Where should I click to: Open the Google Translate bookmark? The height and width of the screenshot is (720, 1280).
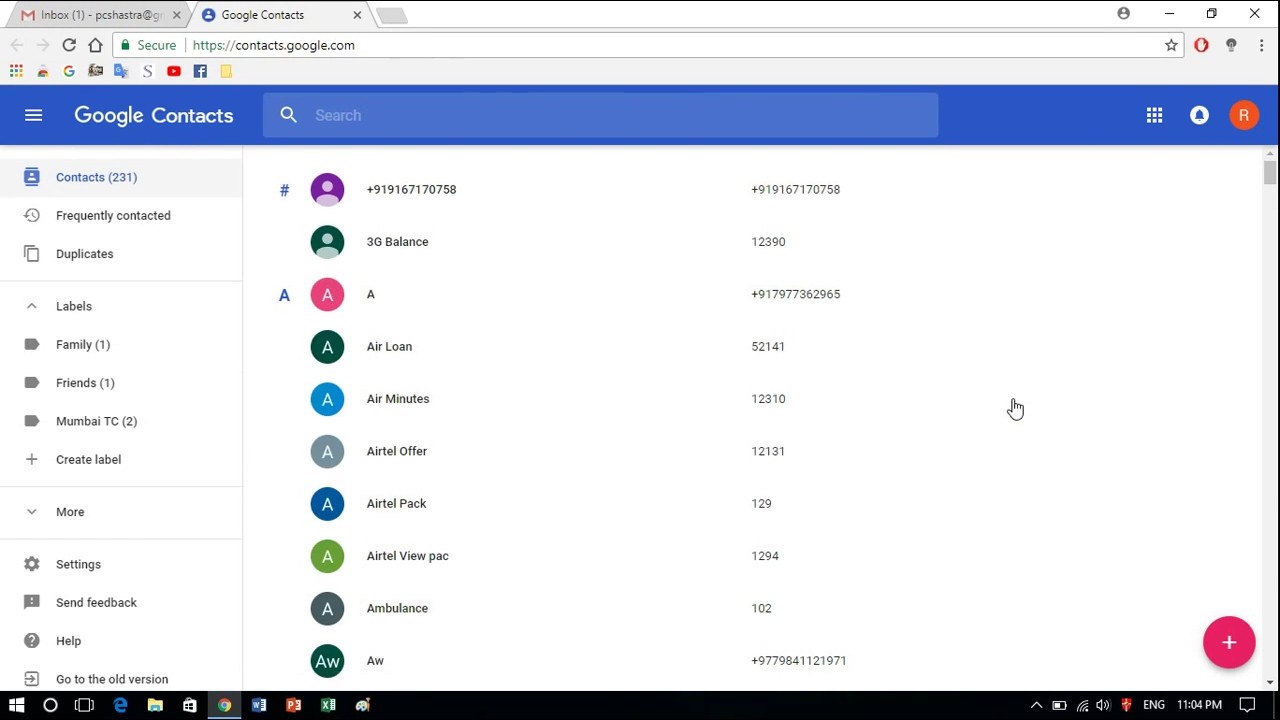click(x=121, y=71)
